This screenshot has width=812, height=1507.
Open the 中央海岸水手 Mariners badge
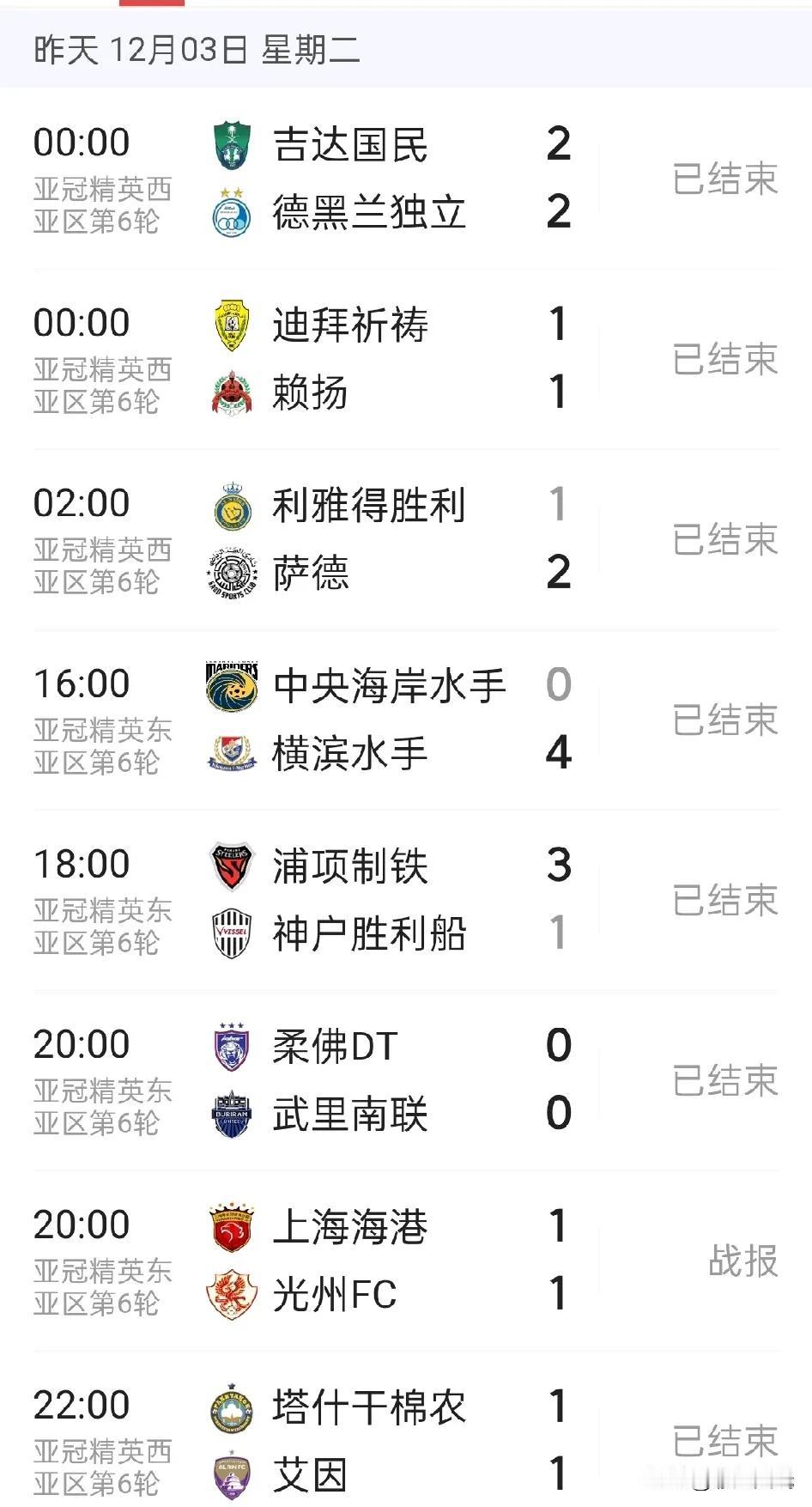coord(232,685)
